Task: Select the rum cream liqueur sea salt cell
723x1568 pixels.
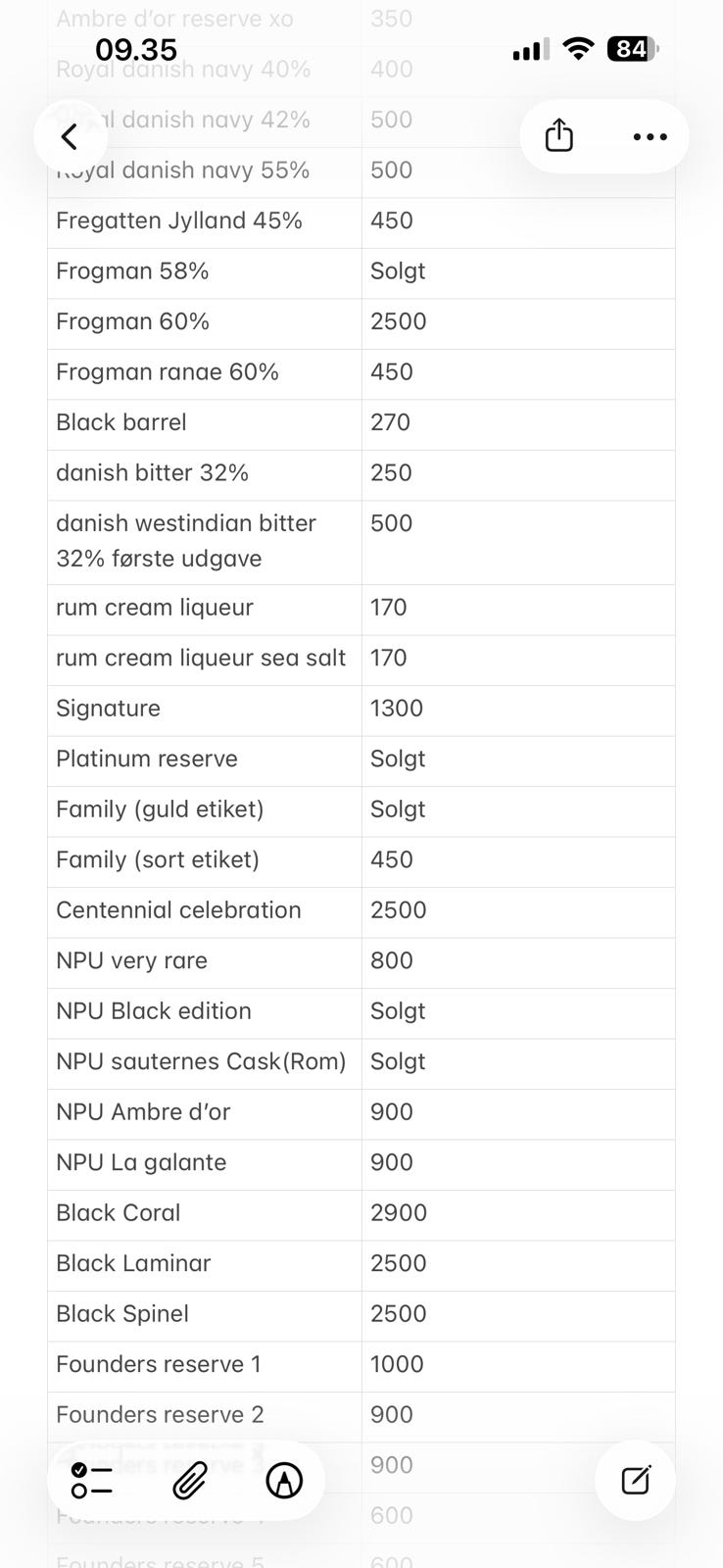Action: pyautogui.click(x=204, y=659)
